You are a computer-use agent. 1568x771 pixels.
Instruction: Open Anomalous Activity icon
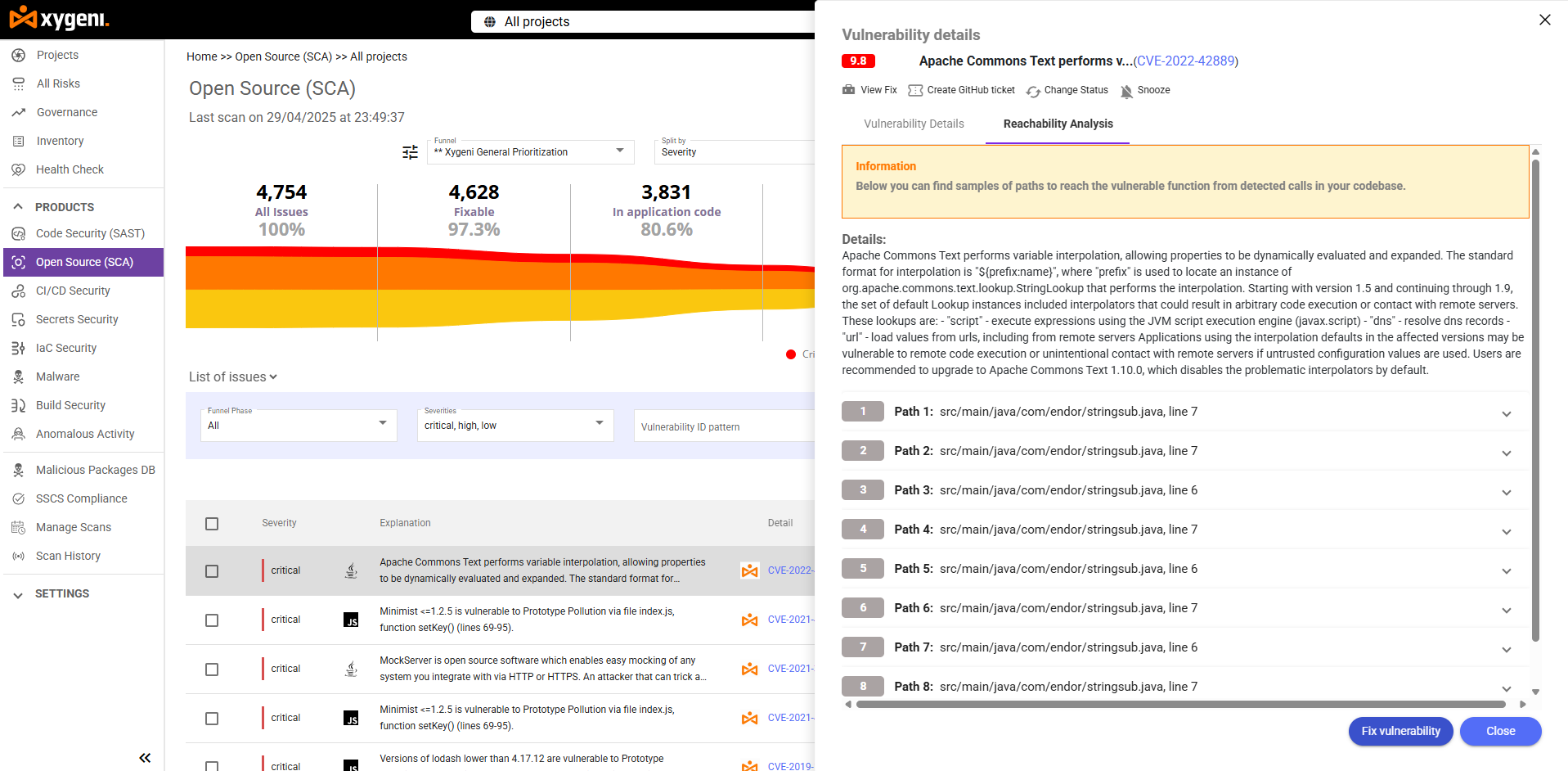coord(18,434)
